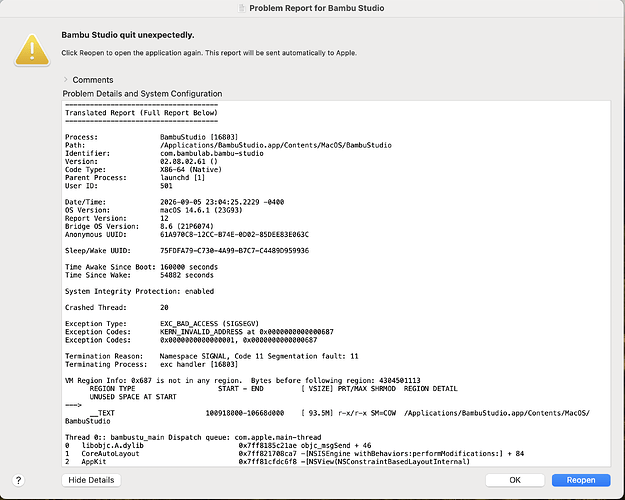The height and width of the screenshot is (500, 625).
Task: Click the 'Thread 0:: bambustu_main' line
Action: (193, 437)
